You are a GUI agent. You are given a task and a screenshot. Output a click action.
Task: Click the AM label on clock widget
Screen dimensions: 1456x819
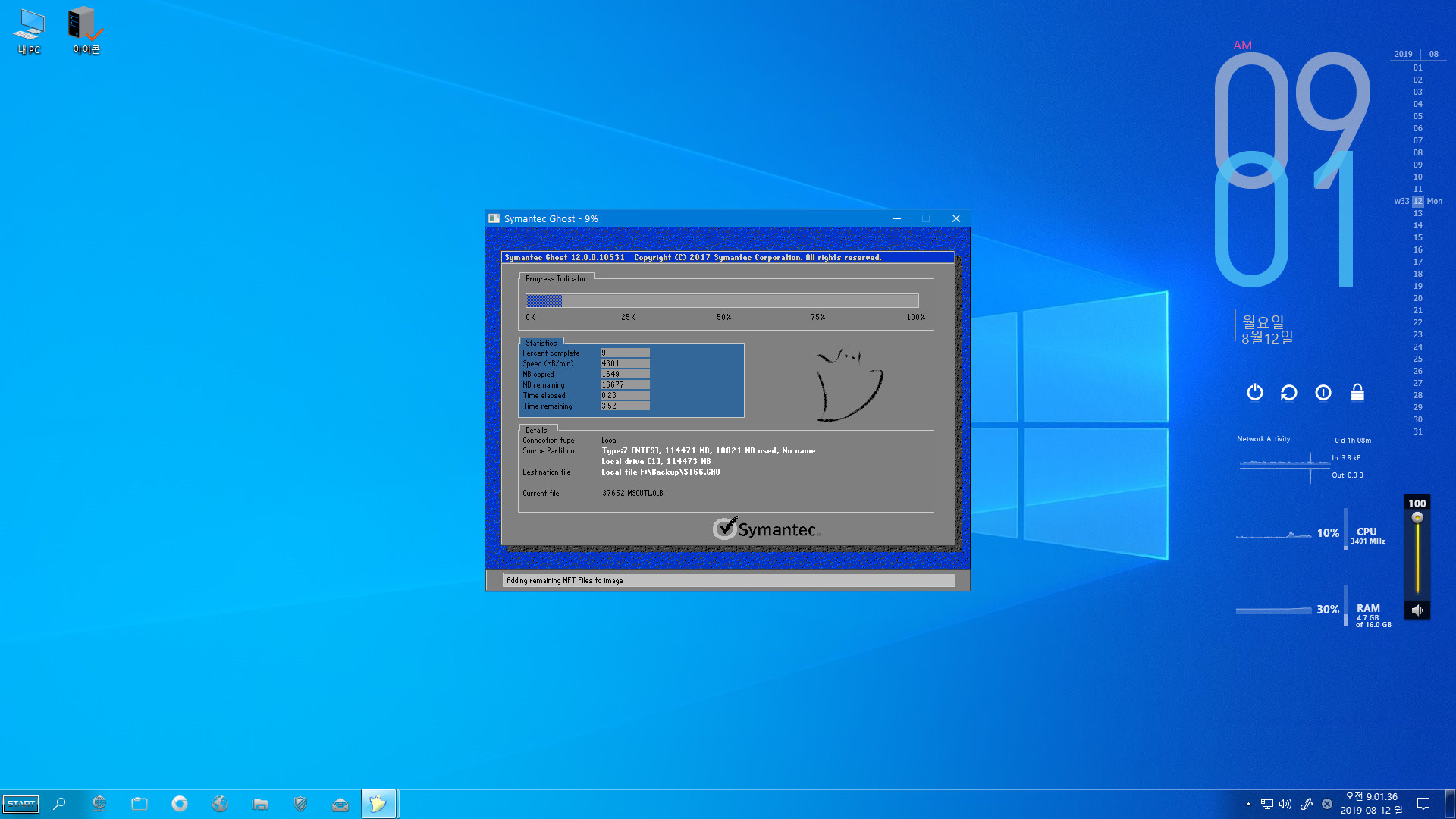(x=1242, y=45)
